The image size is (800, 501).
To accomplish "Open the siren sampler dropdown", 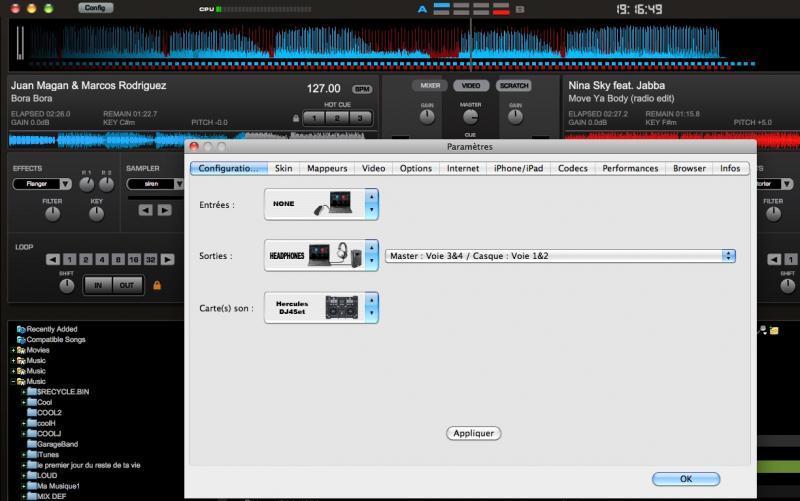I will [155, 184].
